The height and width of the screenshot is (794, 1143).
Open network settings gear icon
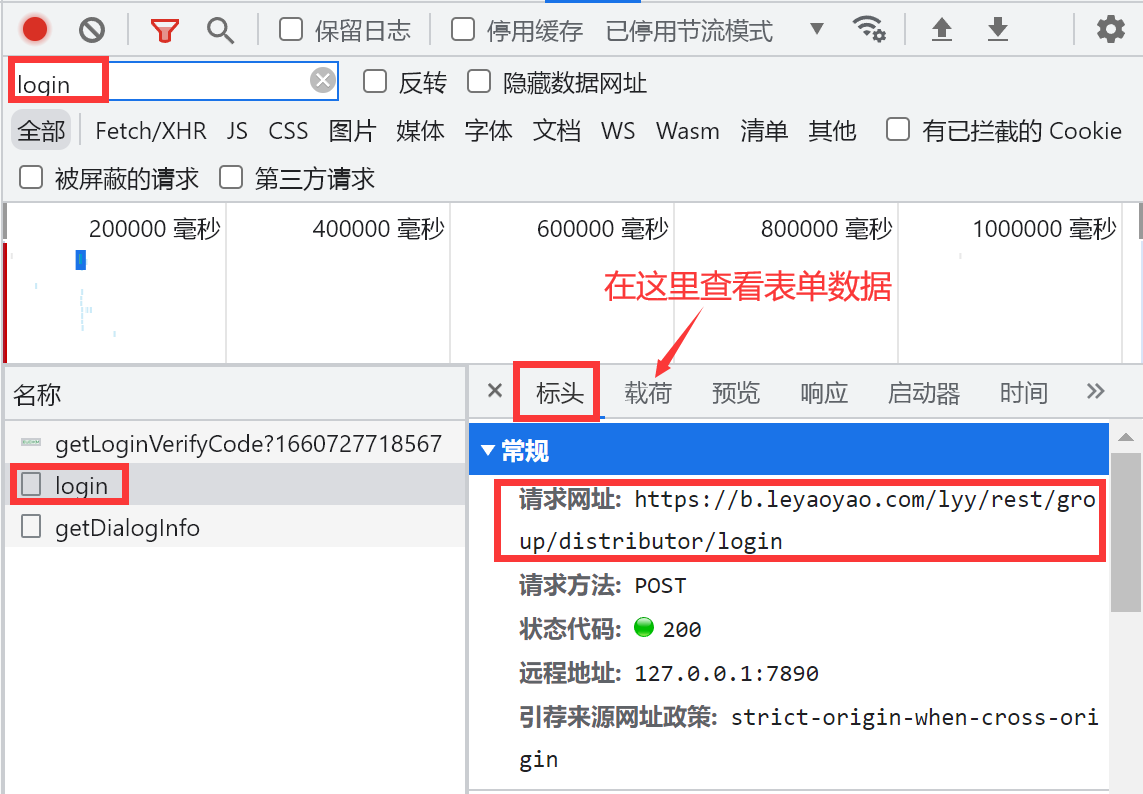point(1110,30)
